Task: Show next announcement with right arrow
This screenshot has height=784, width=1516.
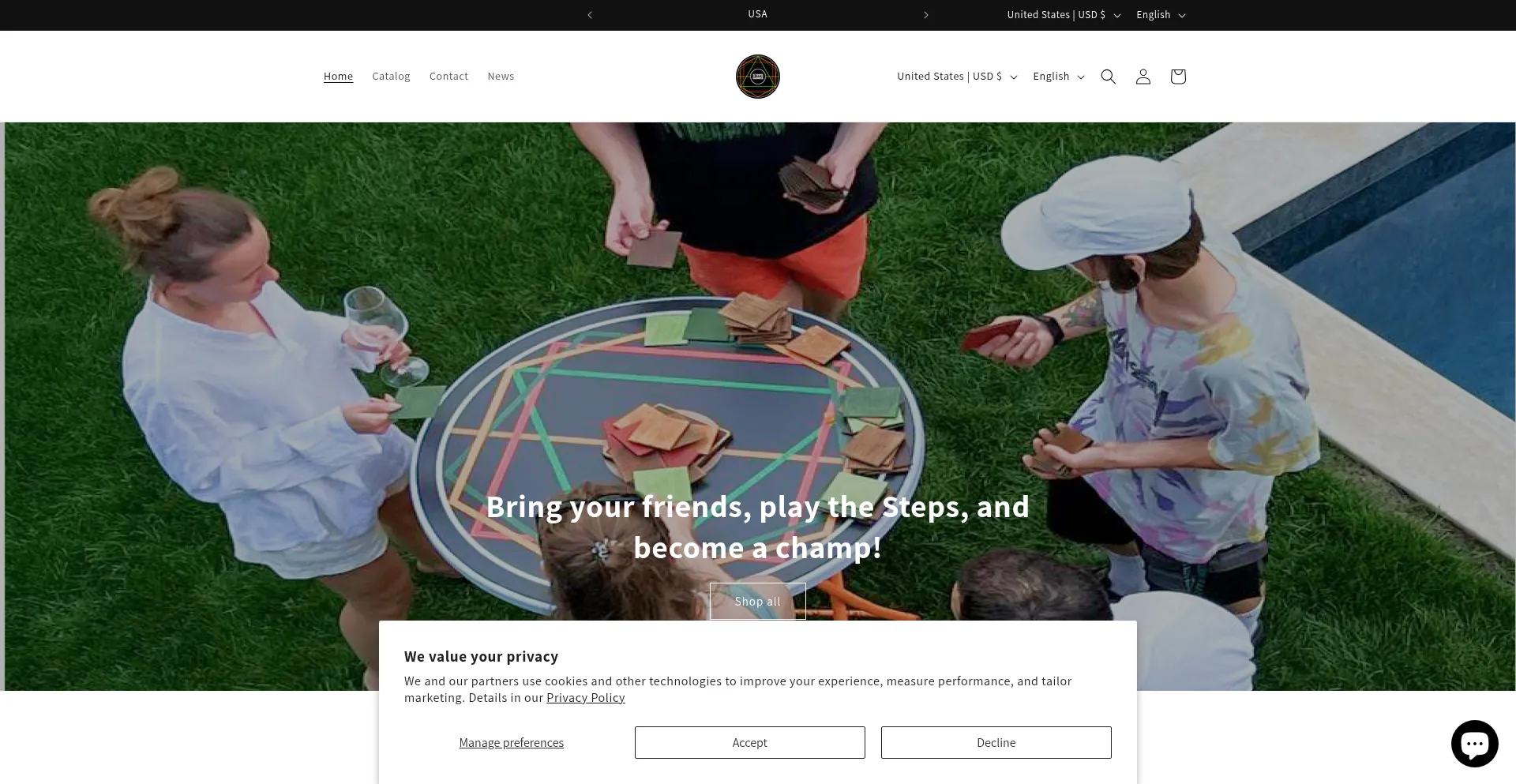Action: [926, 15]
